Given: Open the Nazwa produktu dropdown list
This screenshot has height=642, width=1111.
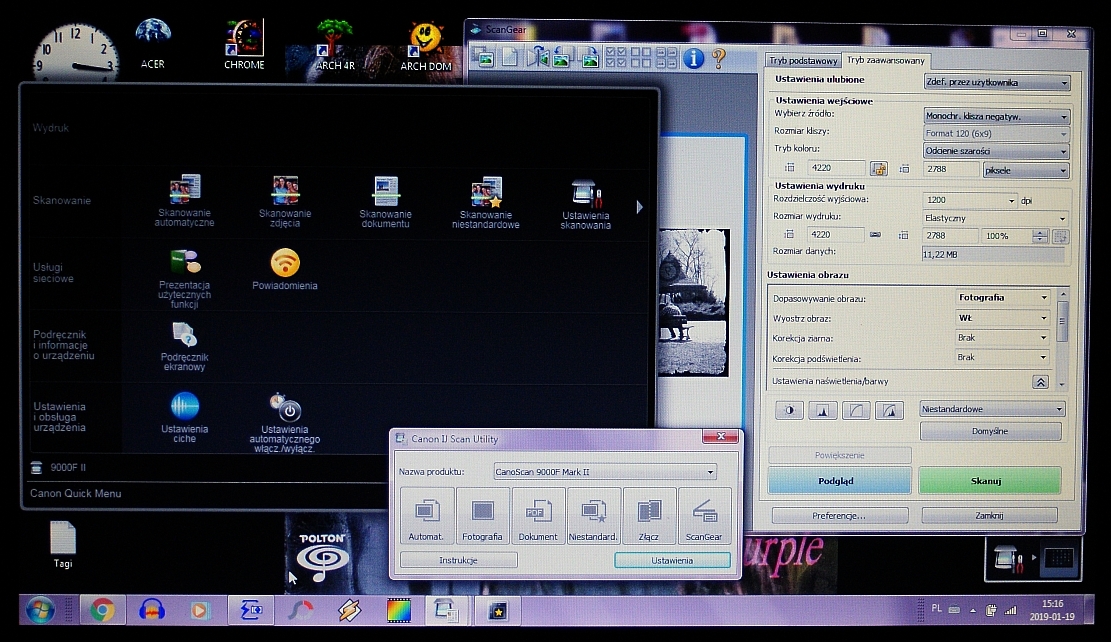Looking at the screenshot, I should (605, 471).
